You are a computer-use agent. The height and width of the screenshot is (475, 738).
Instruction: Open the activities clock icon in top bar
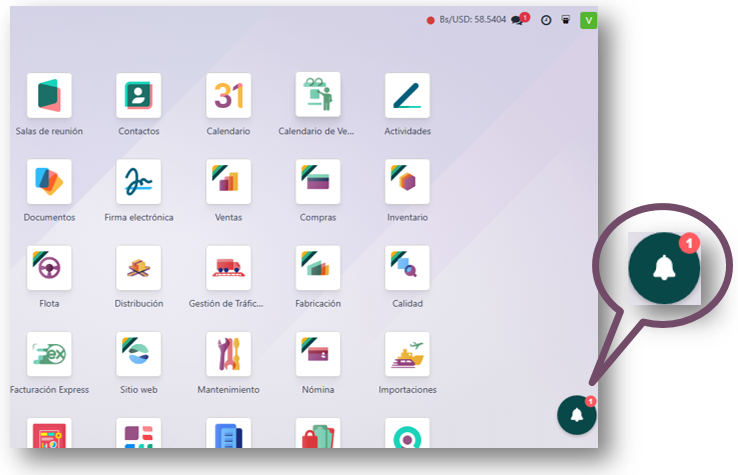point(546,20)
